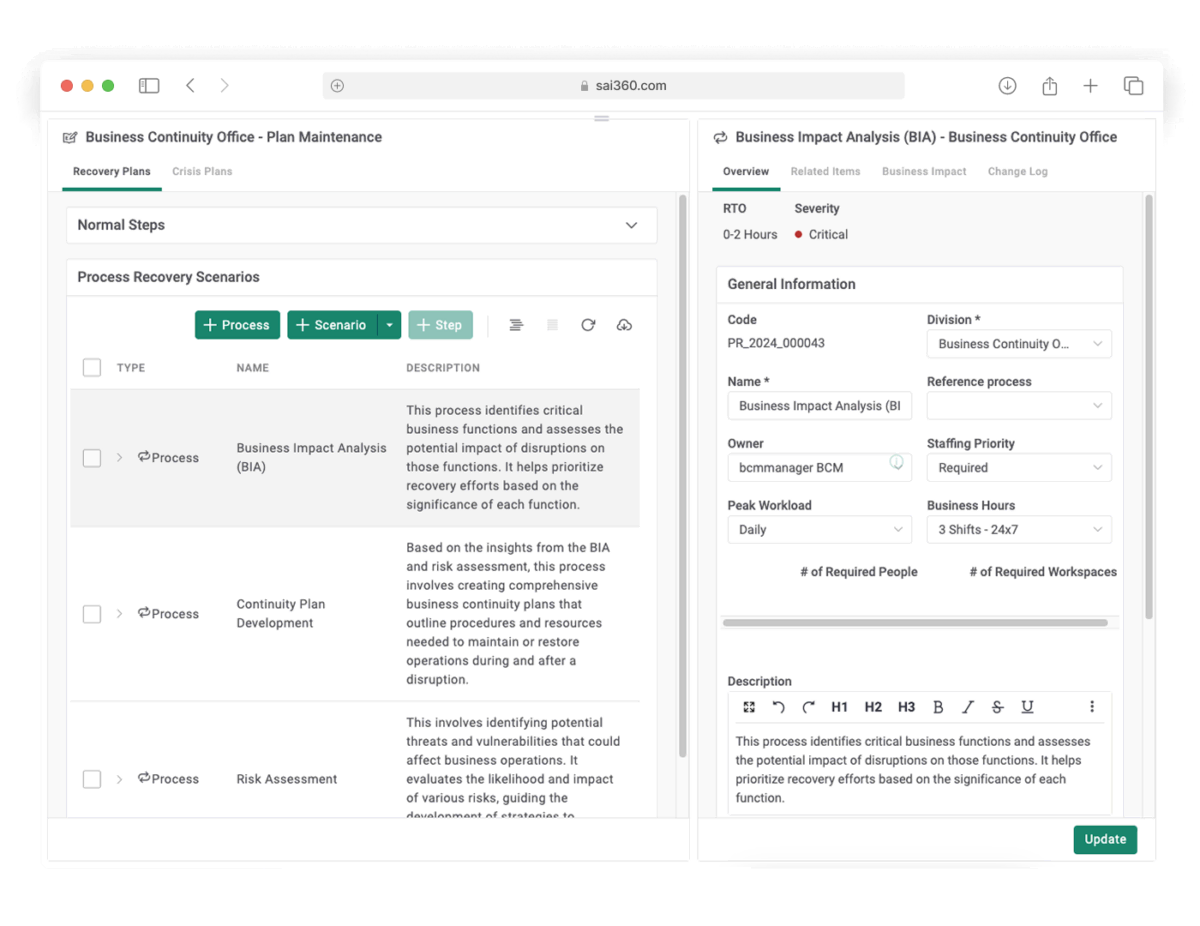1200x926 pixels.
Task: Click the fullscreen icon in description editor
Action: (x=749, y=707)
